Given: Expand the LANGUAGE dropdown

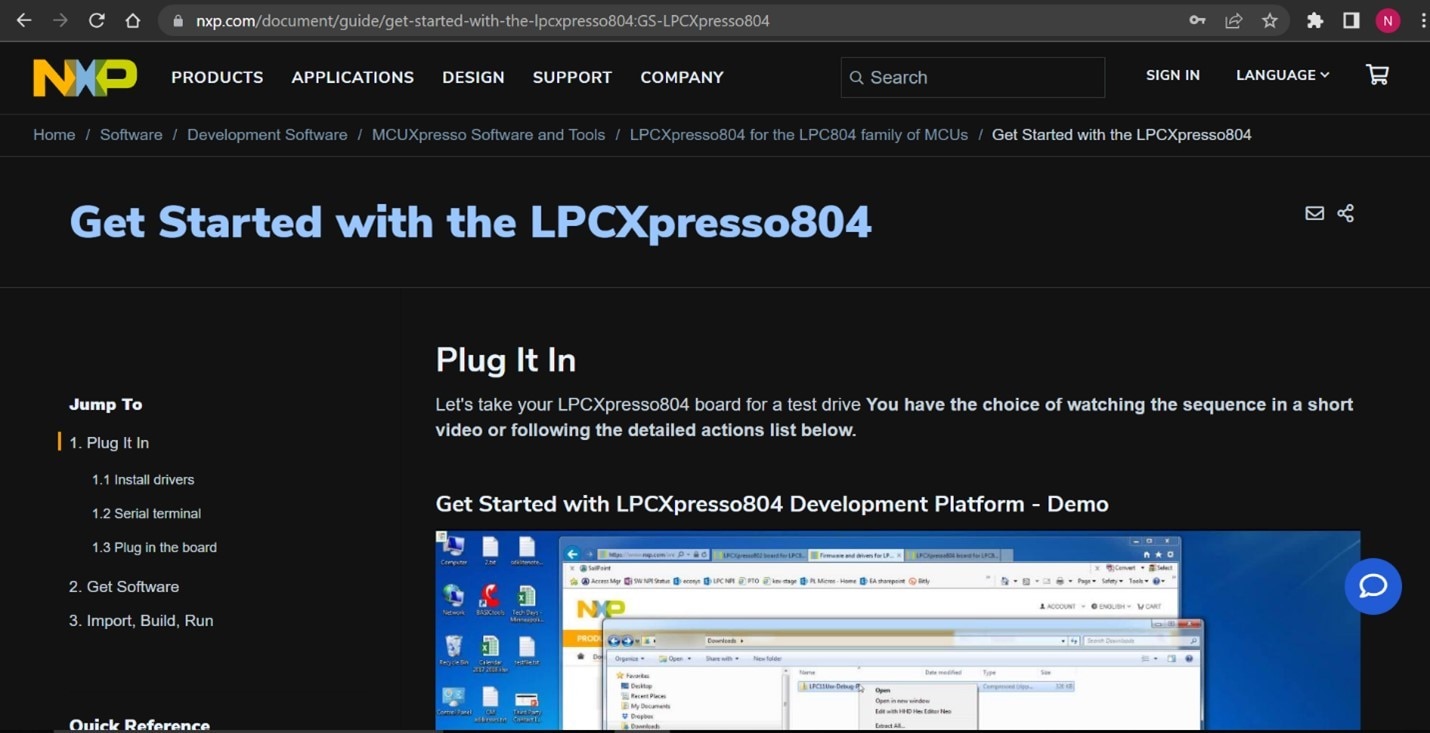Looking at the screenshot, I should click(x=1282, y=75).
